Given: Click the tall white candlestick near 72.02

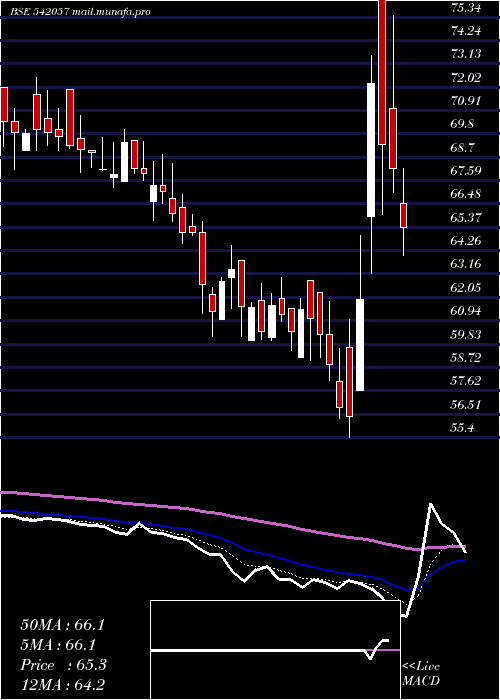Looking at the screenshot, I should click(371, 150).
